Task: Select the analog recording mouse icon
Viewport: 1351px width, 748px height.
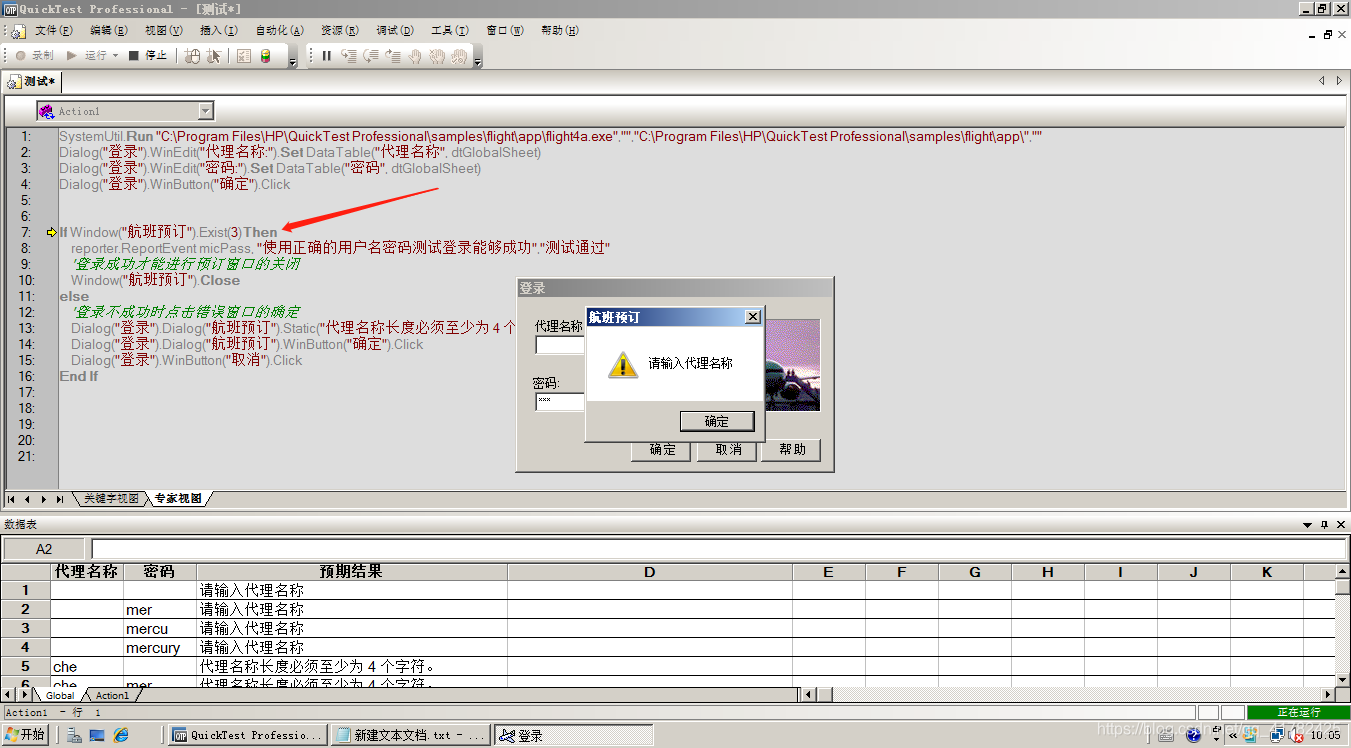Action: pos(193,56)
